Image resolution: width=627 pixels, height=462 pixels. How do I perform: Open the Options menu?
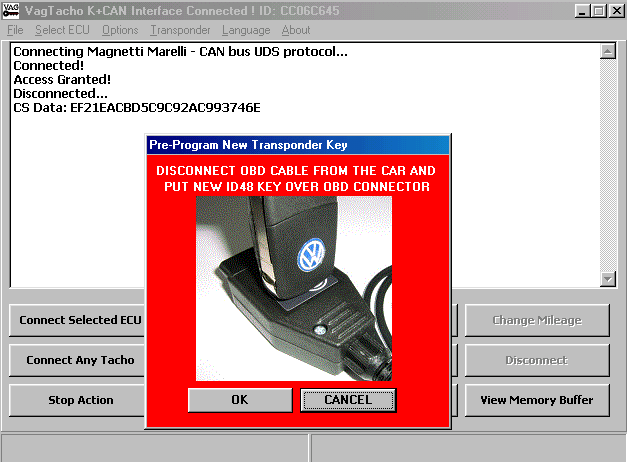point(120,30)
